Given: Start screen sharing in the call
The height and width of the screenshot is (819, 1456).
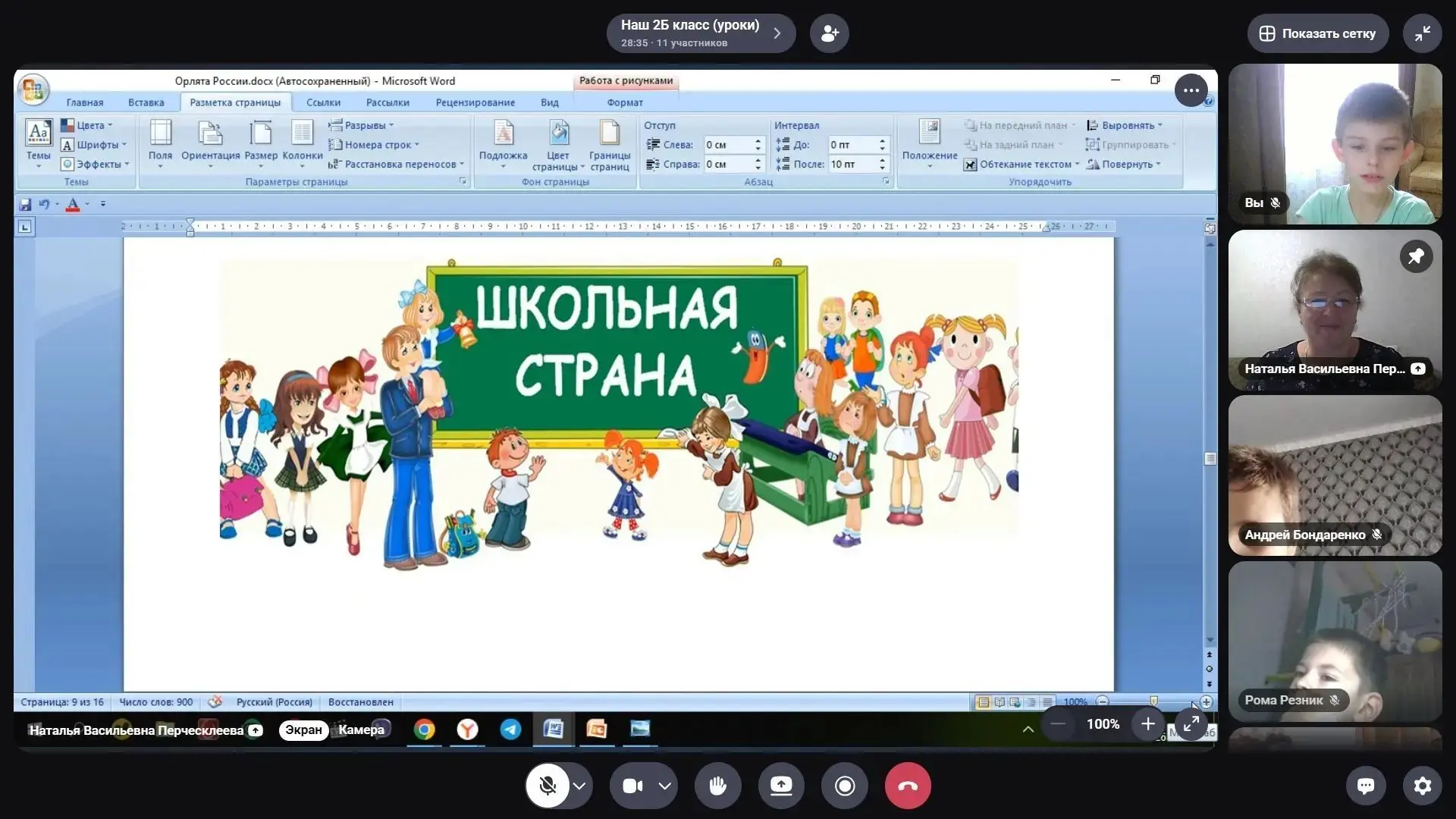Looking at the screenshot, I should click(781, 786).
